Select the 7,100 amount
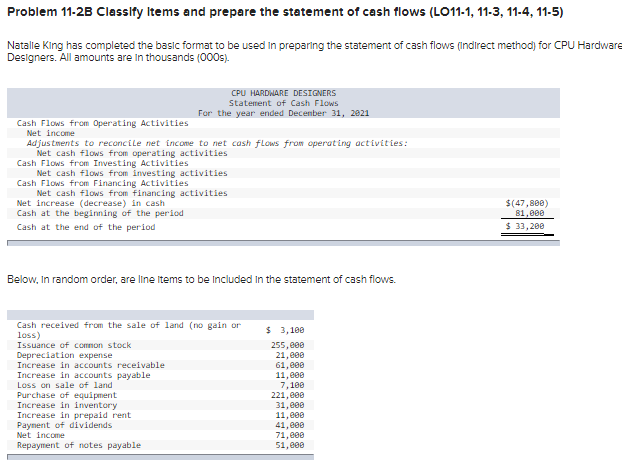 click(x=292, y=385)
